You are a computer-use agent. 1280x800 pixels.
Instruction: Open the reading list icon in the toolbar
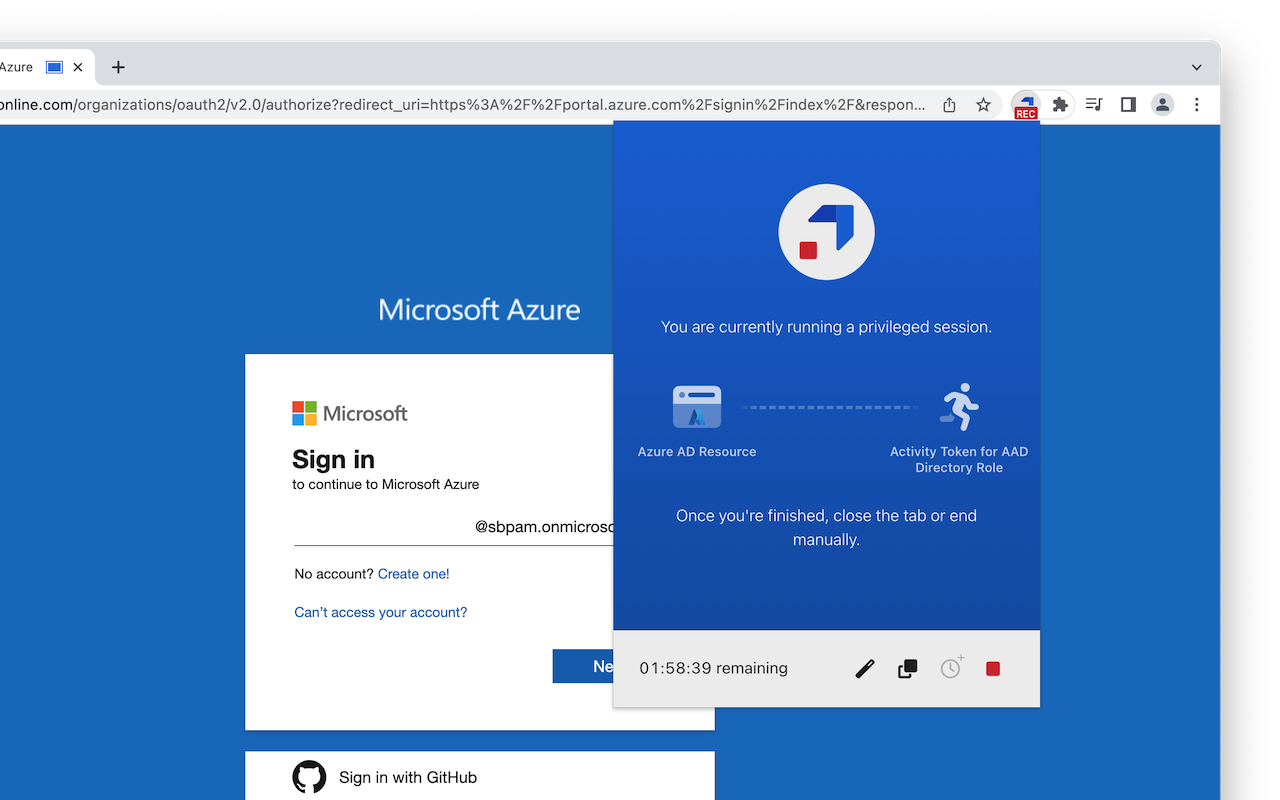coord(1093,104)
